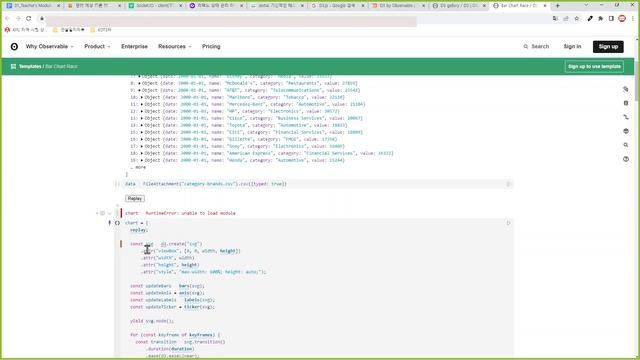Go forward in the browser
Image resolution: width=640 pixels, height=360 pixels.
click(x=18, y=18)
